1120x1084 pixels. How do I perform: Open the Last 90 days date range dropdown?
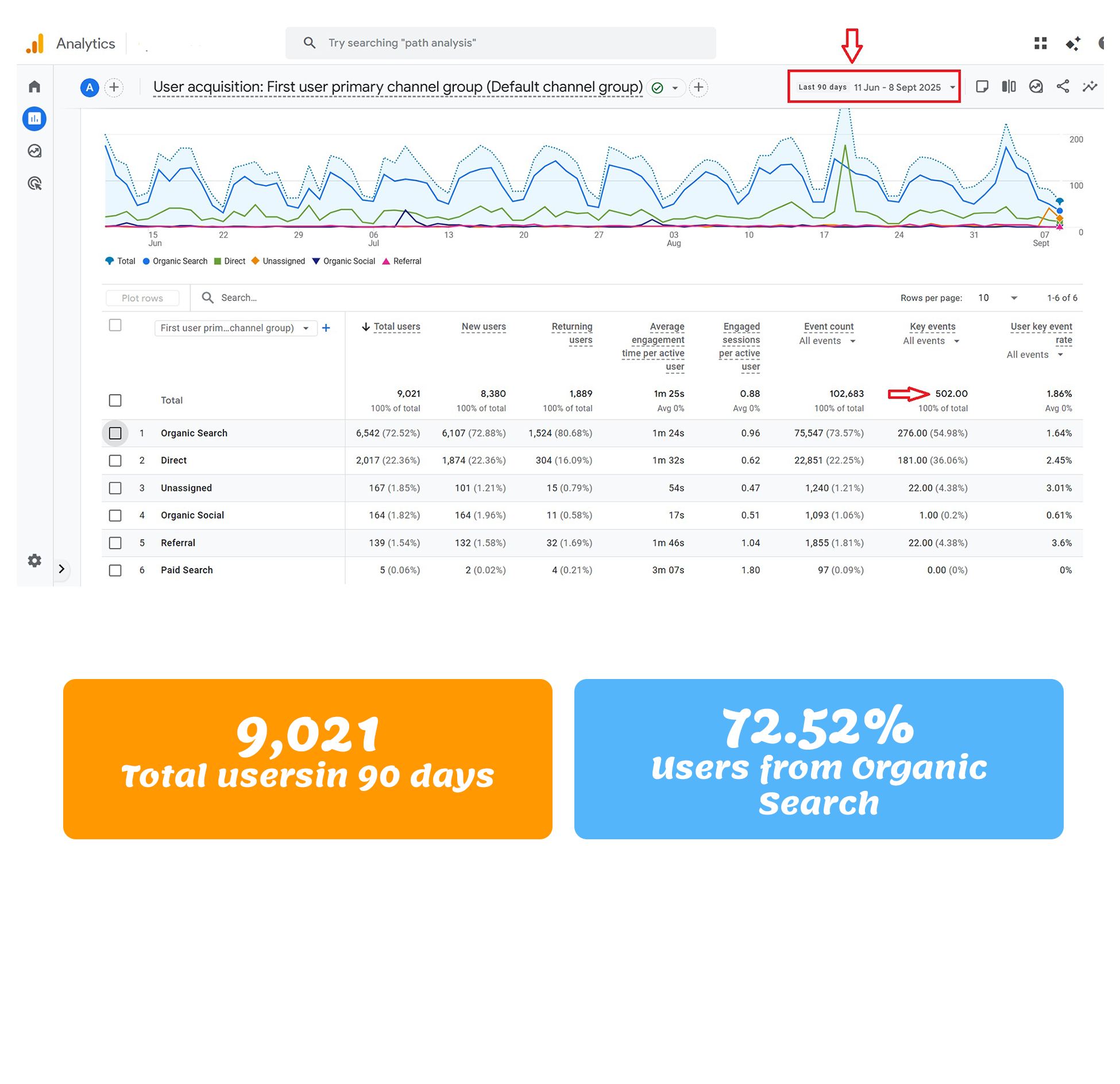874,87
